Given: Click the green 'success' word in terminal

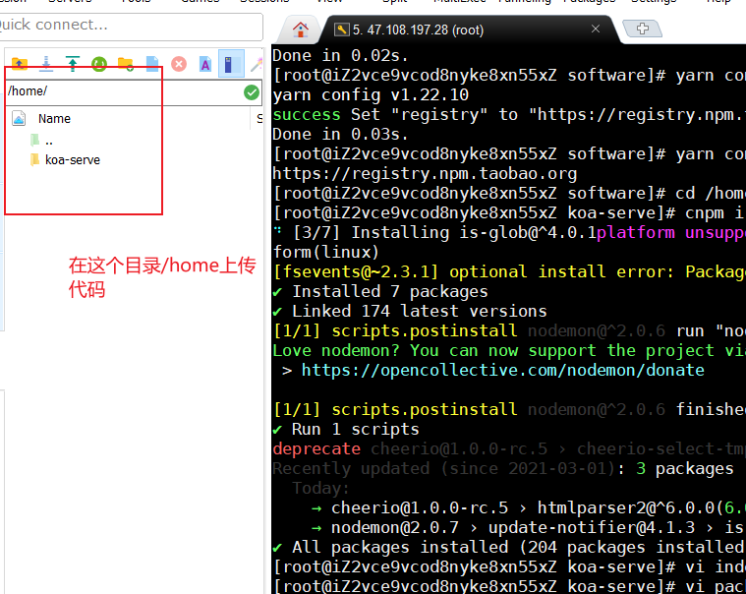Looking at the screenshot, I should click(x=306, y=115).
